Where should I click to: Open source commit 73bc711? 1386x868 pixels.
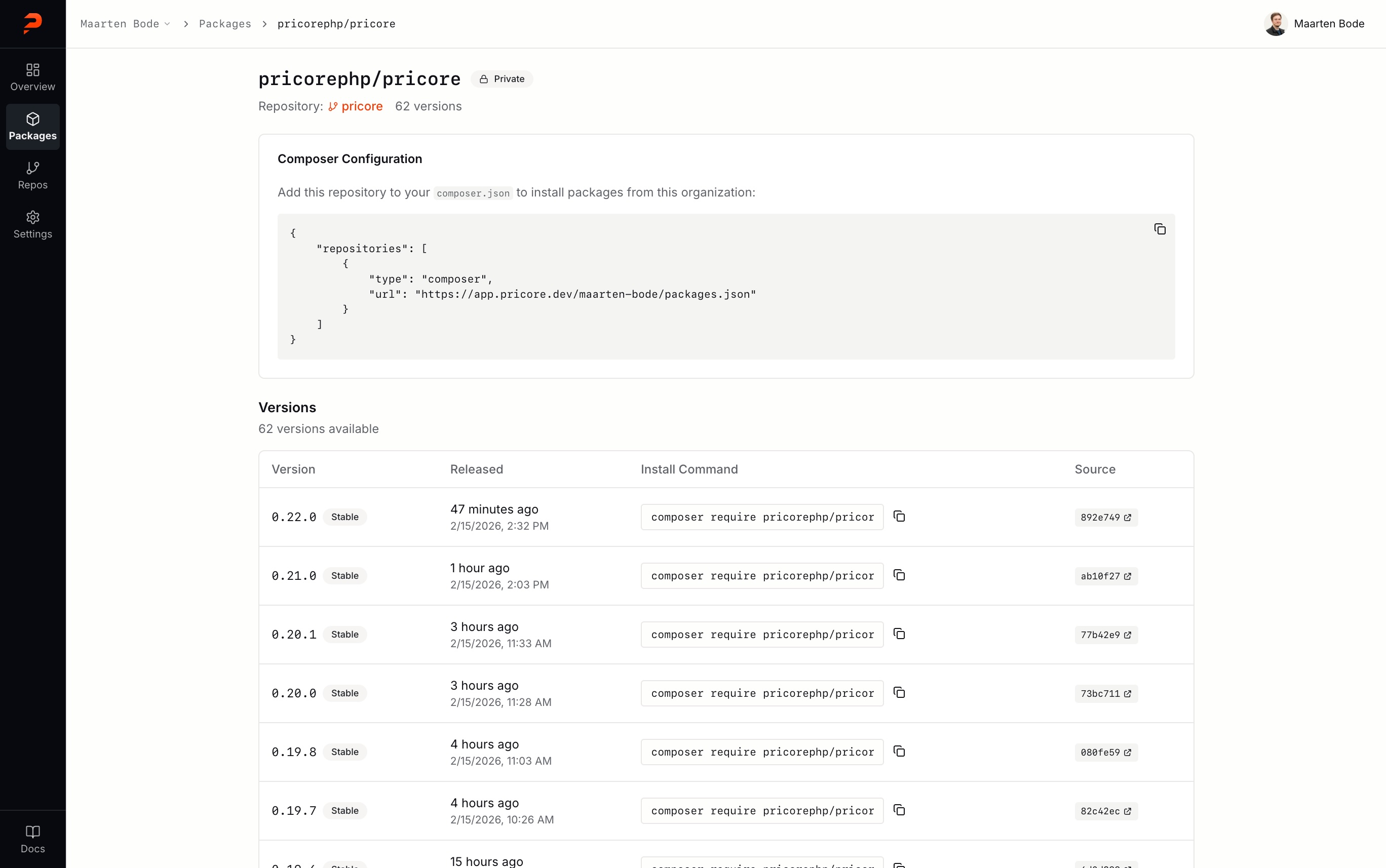click(1105, 693)
